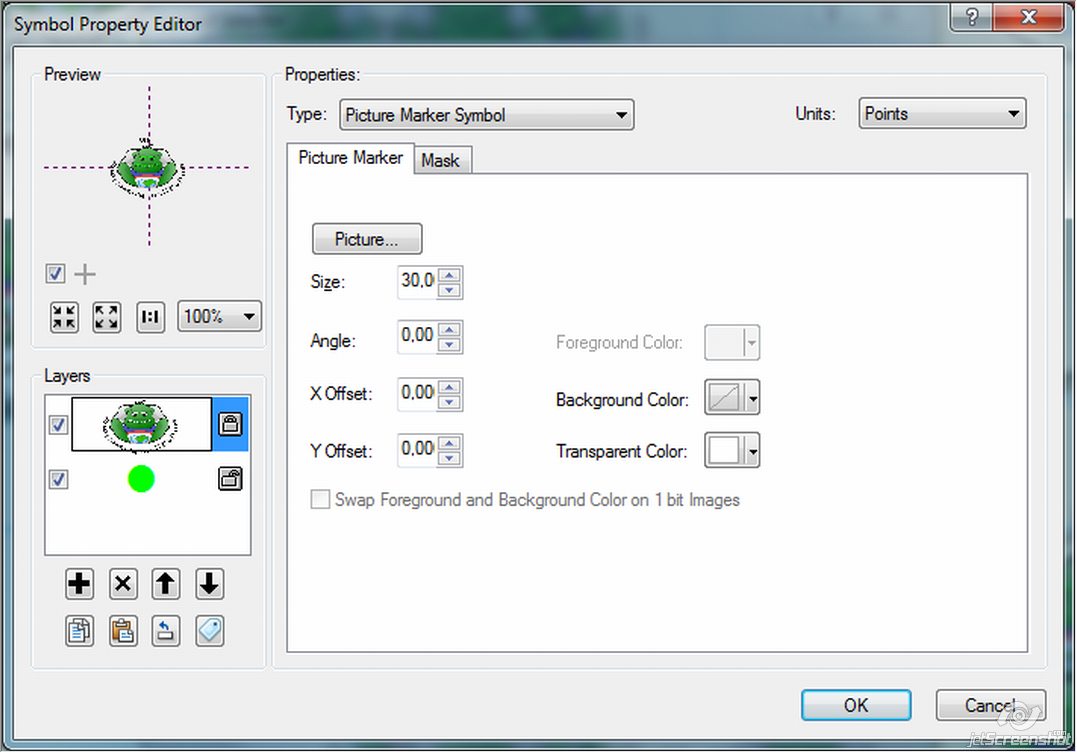Select the picture marker layer thumbnail
This screenshot has height=753, width=1077.
[x=141, y=425]
